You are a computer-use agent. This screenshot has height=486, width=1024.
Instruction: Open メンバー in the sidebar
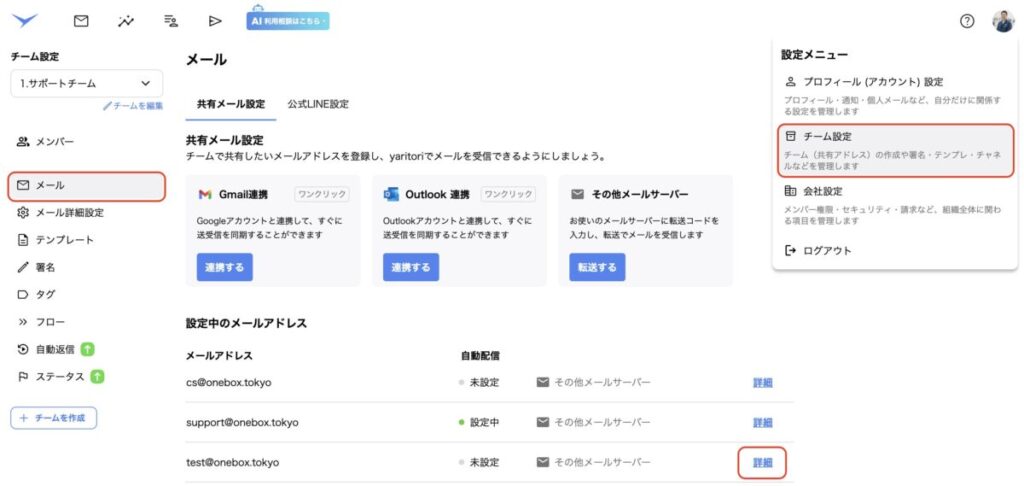point(55,142)
